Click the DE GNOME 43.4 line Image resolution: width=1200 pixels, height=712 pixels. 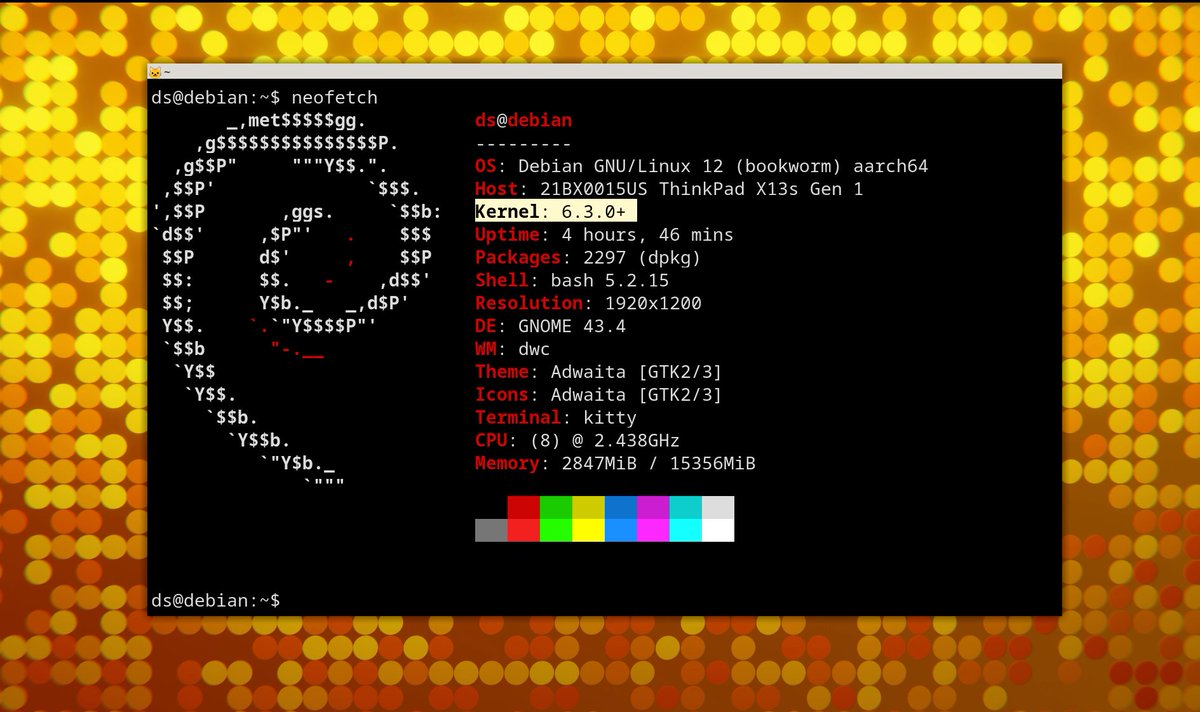tap(551, 326)
